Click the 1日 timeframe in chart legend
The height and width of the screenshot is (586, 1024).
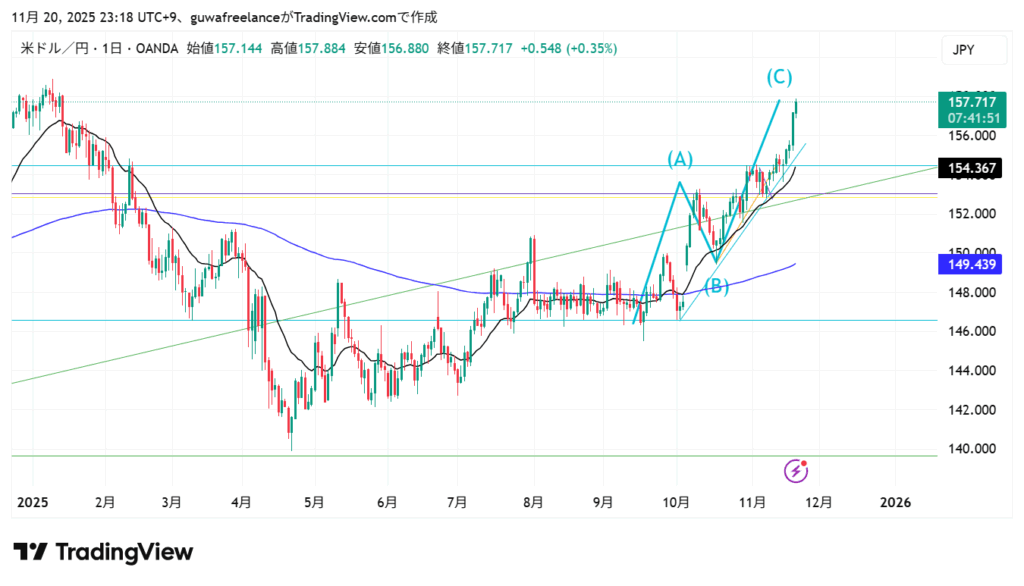(x=112, y=48)
